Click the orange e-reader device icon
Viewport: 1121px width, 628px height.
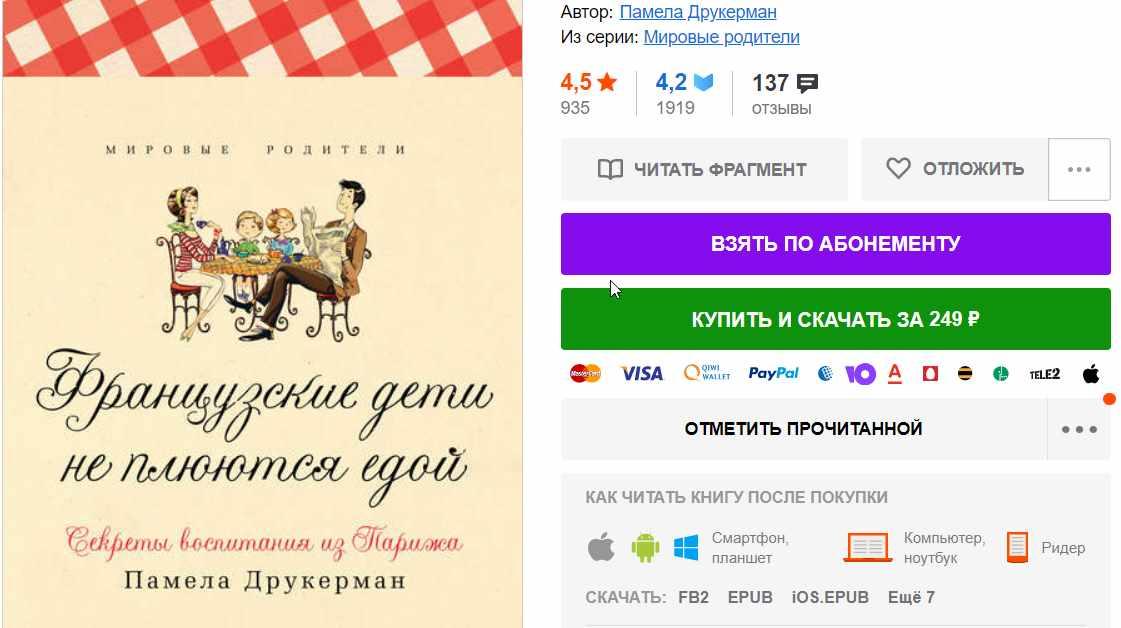(x=1017, y=548)
